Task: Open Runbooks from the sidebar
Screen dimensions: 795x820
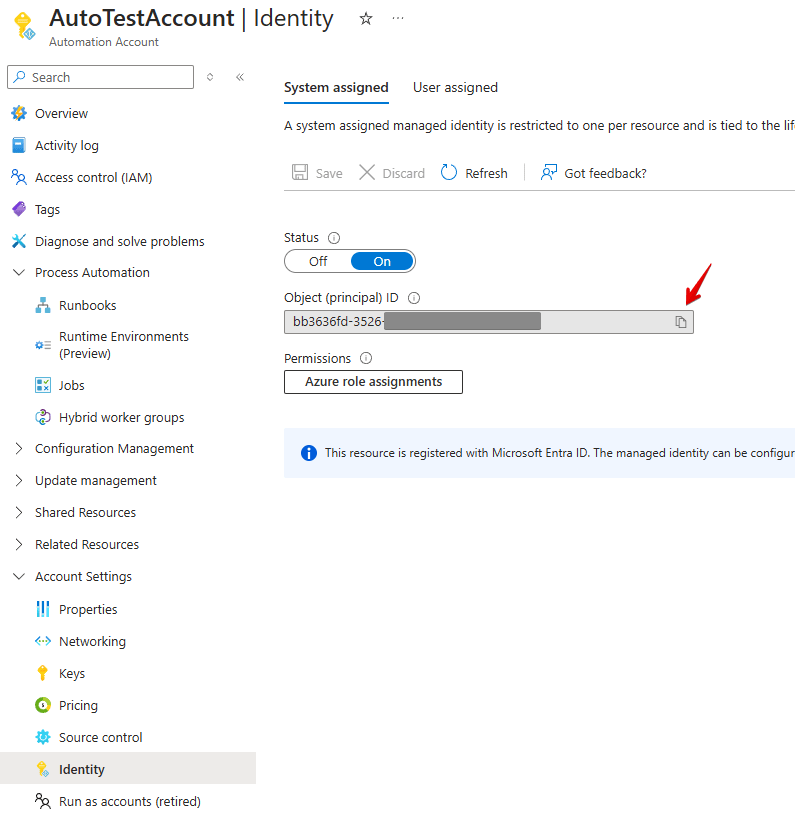Action: tap(87, 305)
